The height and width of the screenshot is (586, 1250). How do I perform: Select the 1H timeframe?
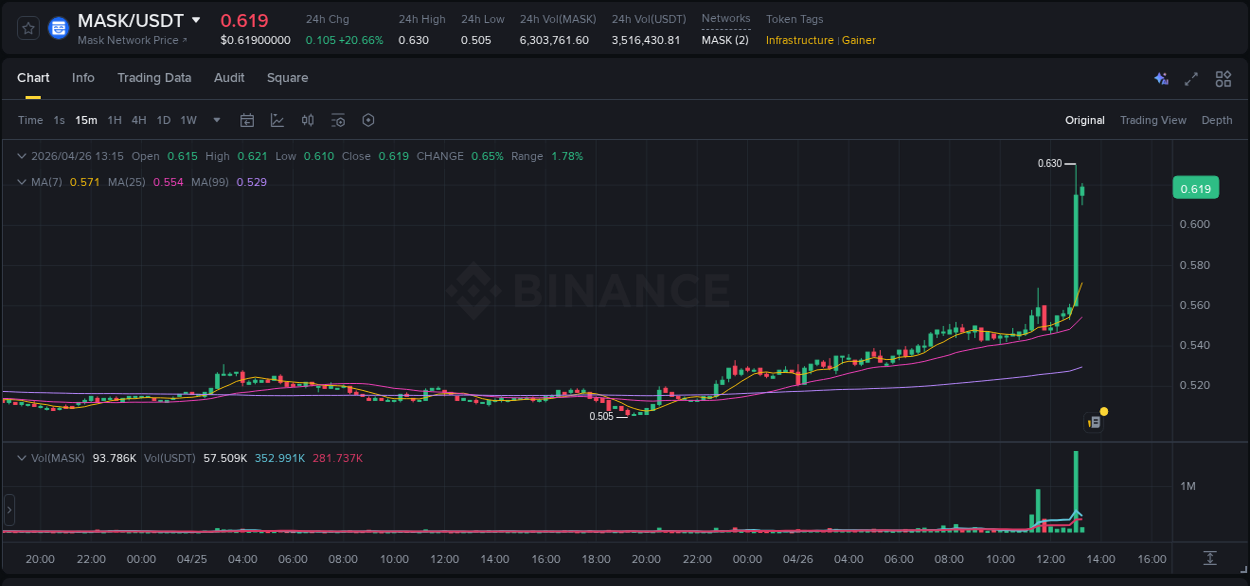(x=115, y=120)
